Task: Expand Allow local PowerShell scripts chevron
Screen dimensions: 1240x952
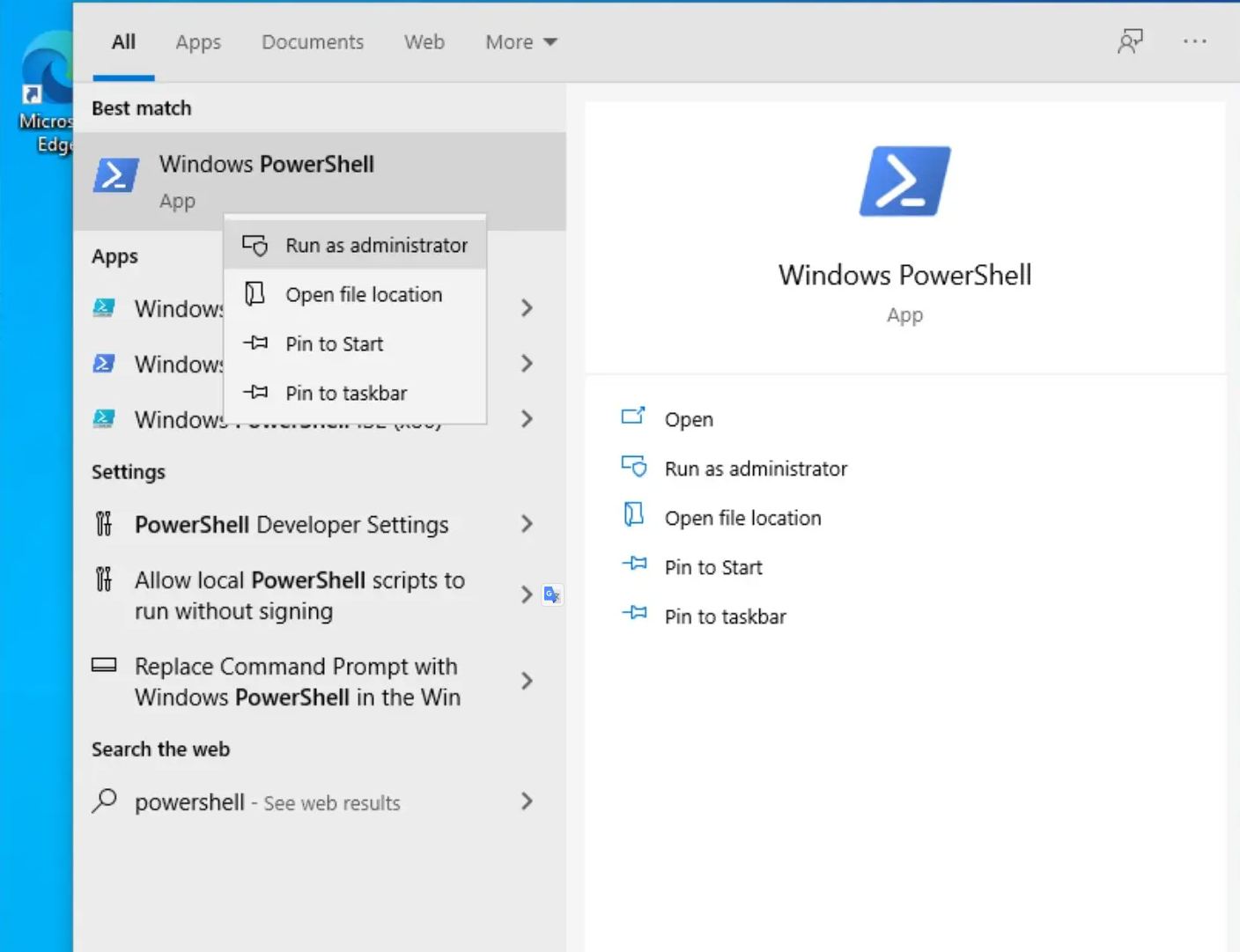Action: pyautogui.click(x=527, y=594)
